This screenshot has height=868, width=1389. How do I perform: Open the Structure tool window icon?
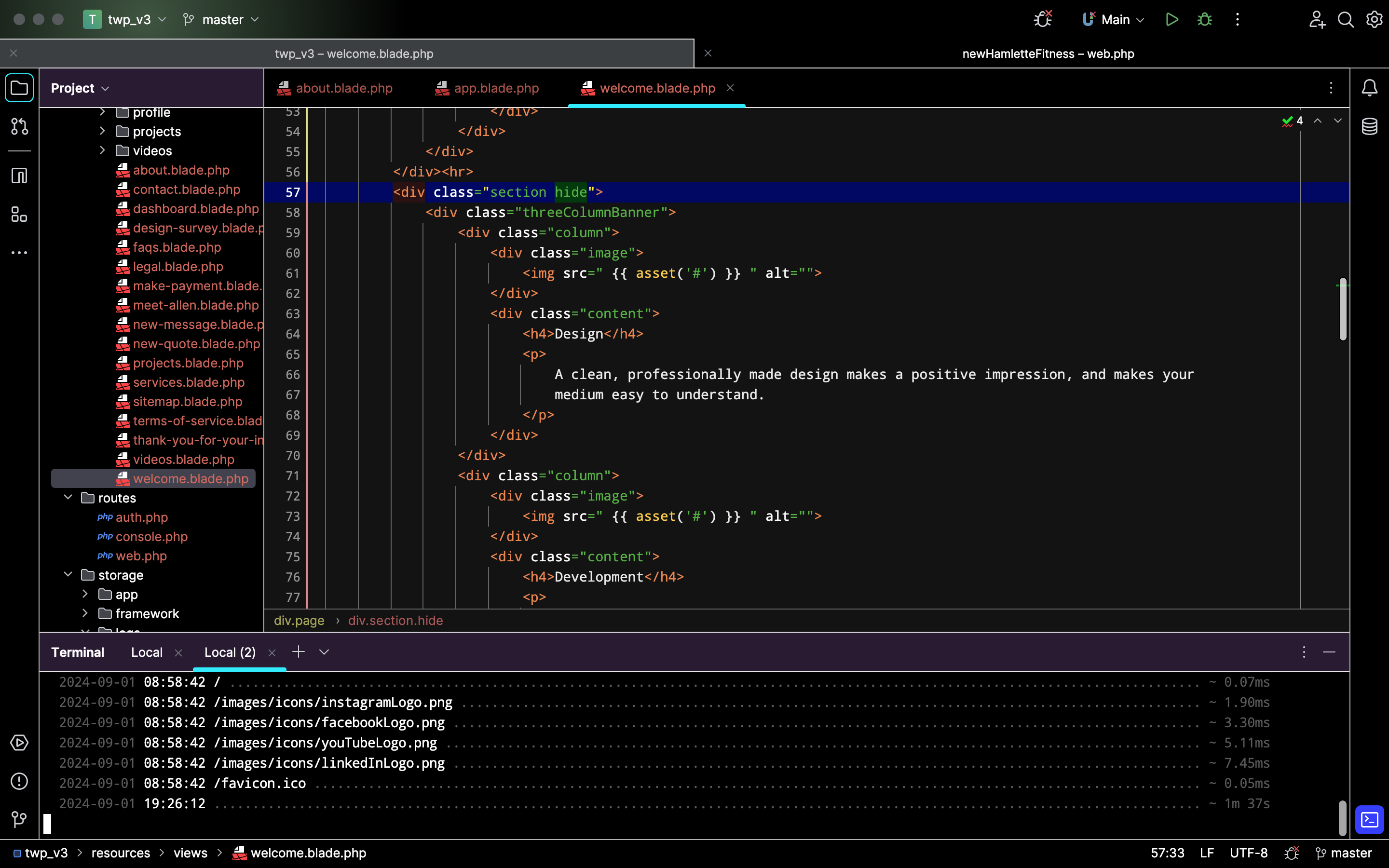pyautogui.click(x=19, y=215)
